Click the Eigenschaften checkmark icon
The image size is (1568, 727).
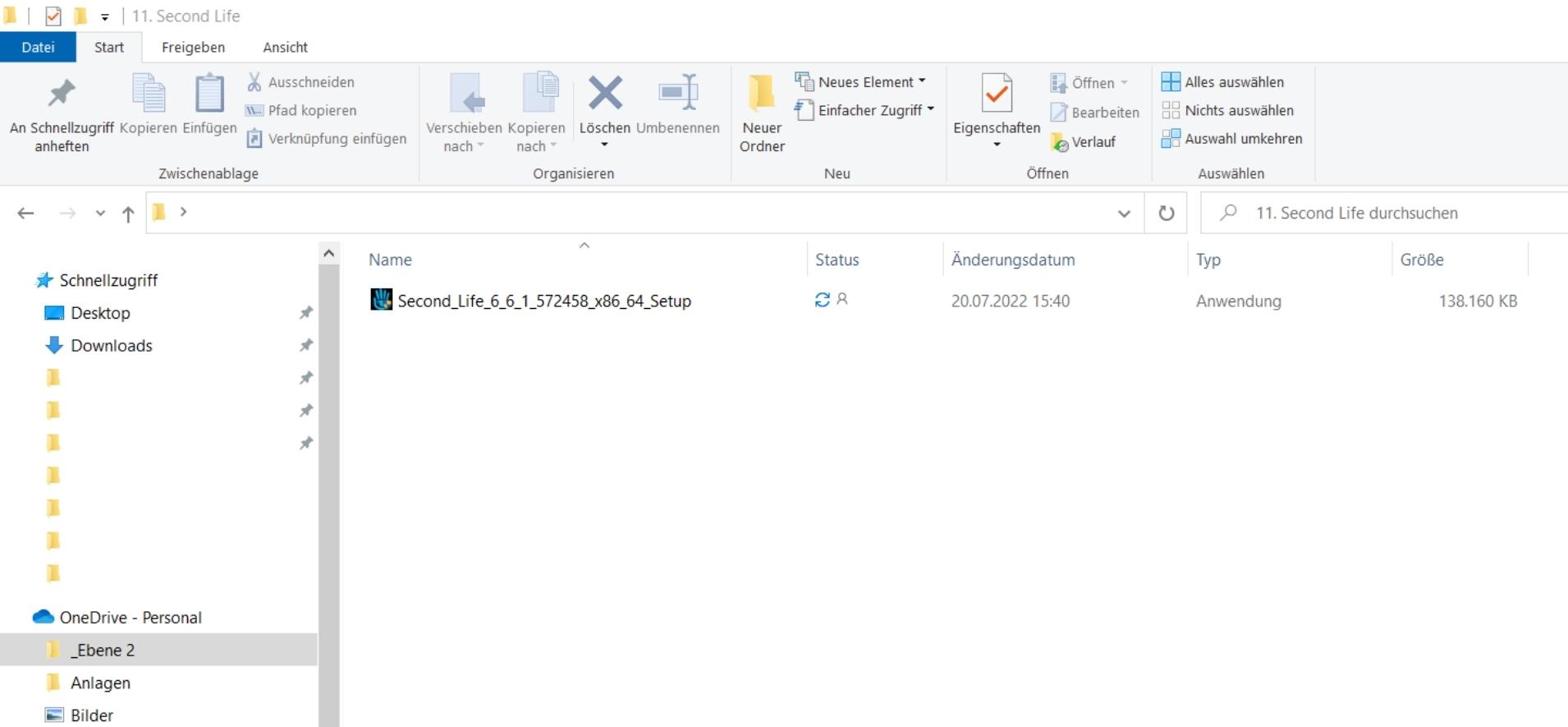(x=997, y=93)
